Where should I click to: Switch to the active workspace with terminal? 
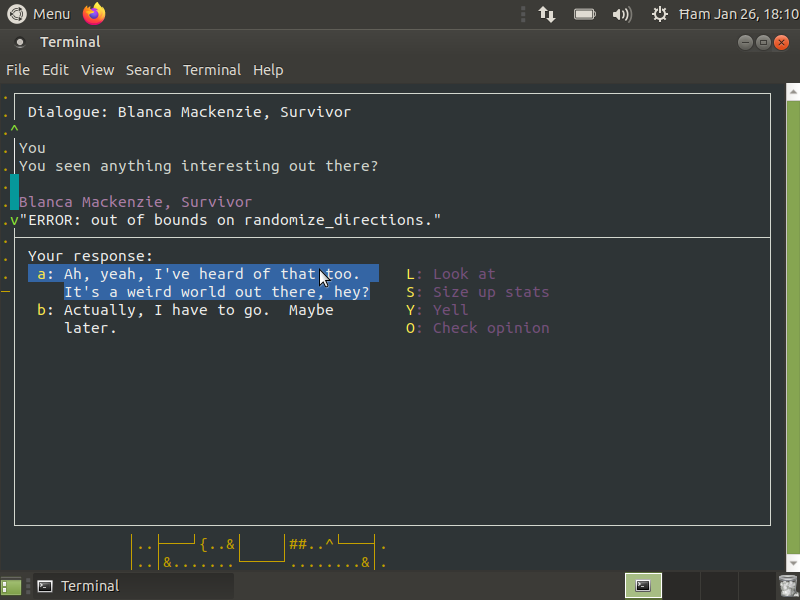[x=643, y=586]
